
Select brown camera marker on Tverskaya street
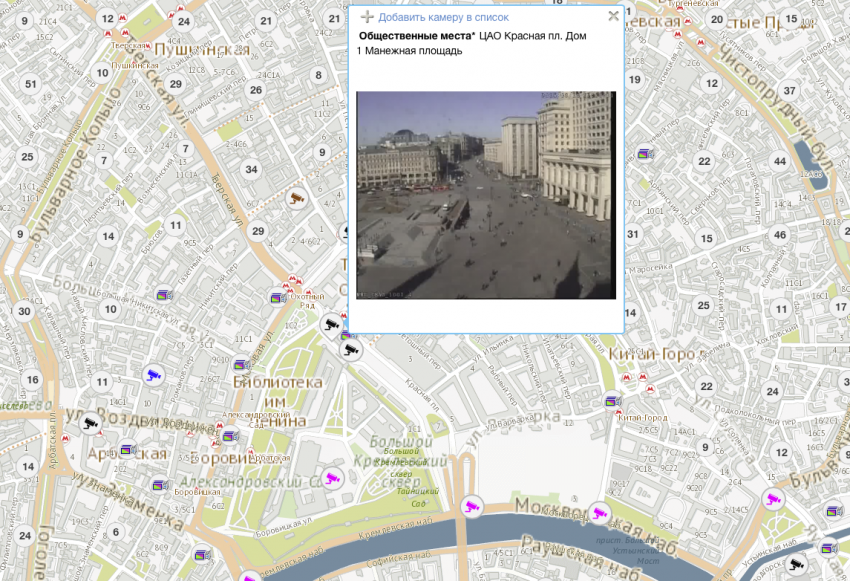(x=296, y=198)
